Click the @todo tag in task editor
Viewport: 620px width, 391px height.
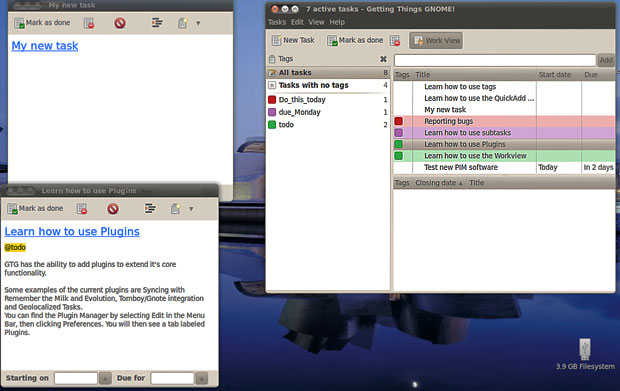pos(15,247)
